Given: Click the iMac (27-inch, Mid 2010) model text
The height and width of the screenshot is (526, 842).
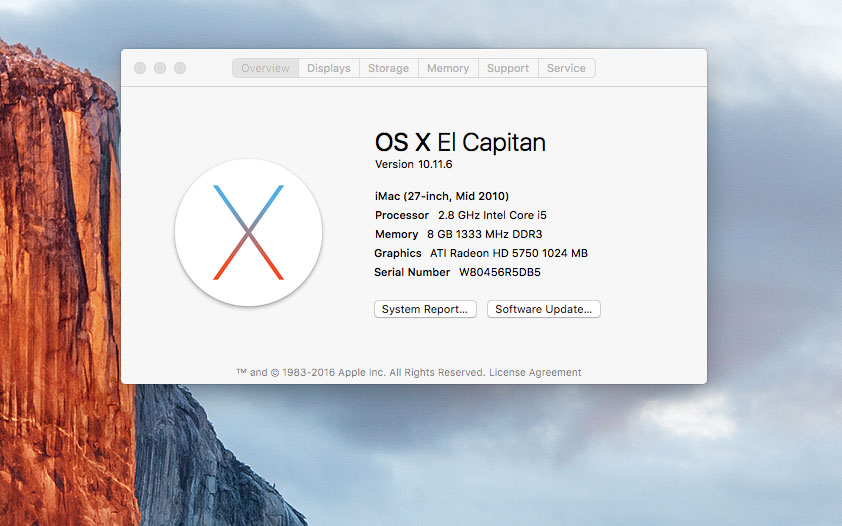Looking at the screenshot, I should click(441, 196).
